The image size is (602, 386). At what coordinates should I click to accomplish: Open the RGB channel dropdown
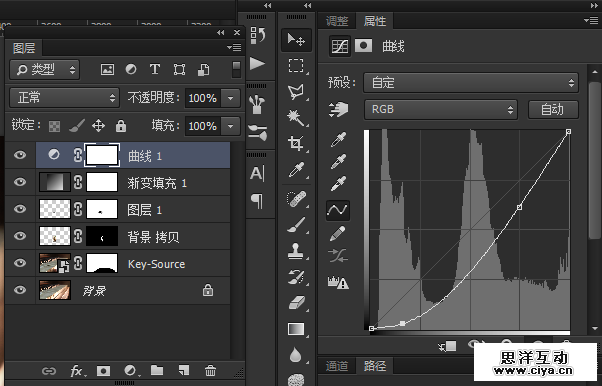click(x=441, y=109)
